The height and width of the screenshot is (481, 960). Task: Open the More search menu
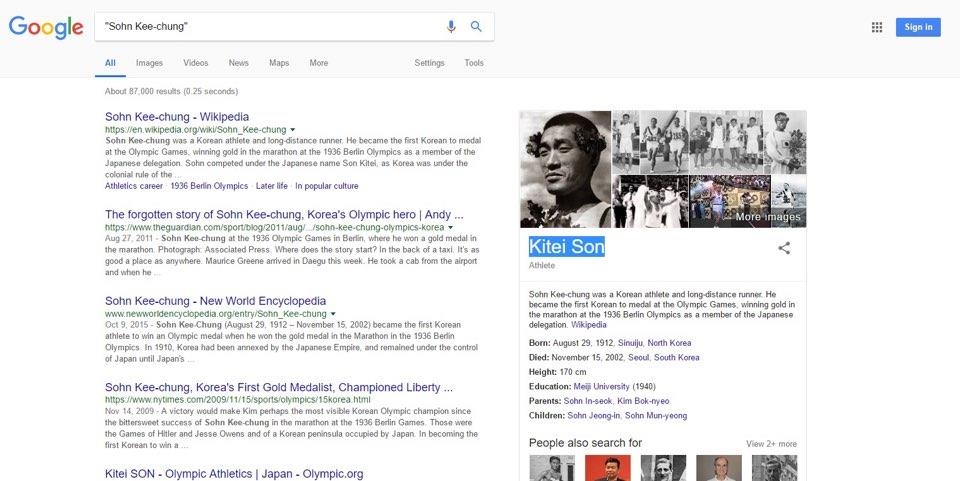click(318, 63)
